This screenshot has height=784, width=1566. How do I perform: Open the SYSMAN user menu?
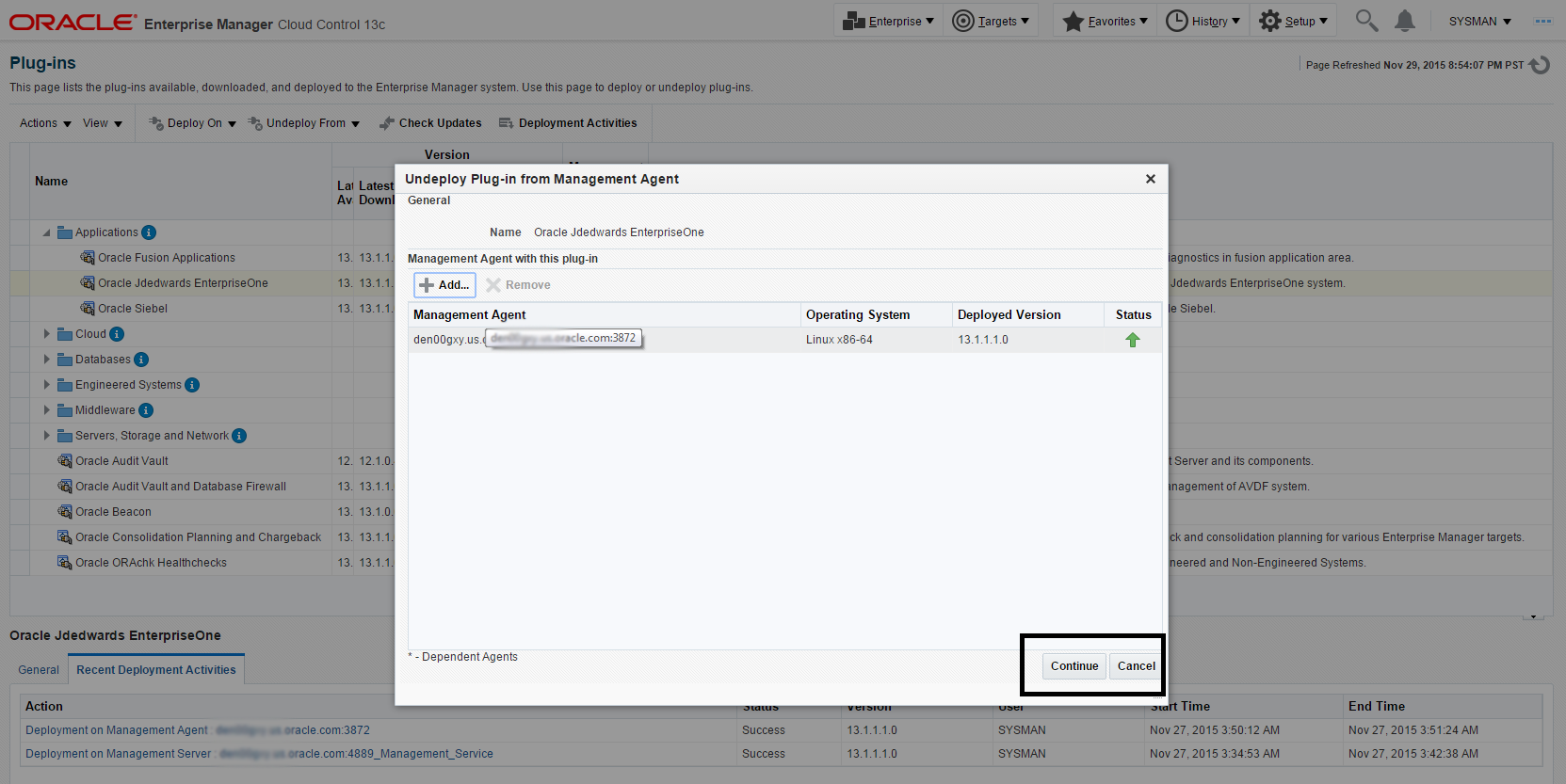coord(1480,22)
